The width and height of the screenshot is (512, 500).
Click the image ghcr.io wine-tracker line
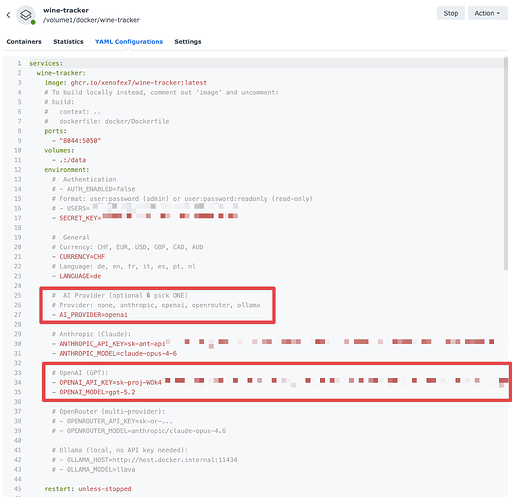click(x=126, y=83)
